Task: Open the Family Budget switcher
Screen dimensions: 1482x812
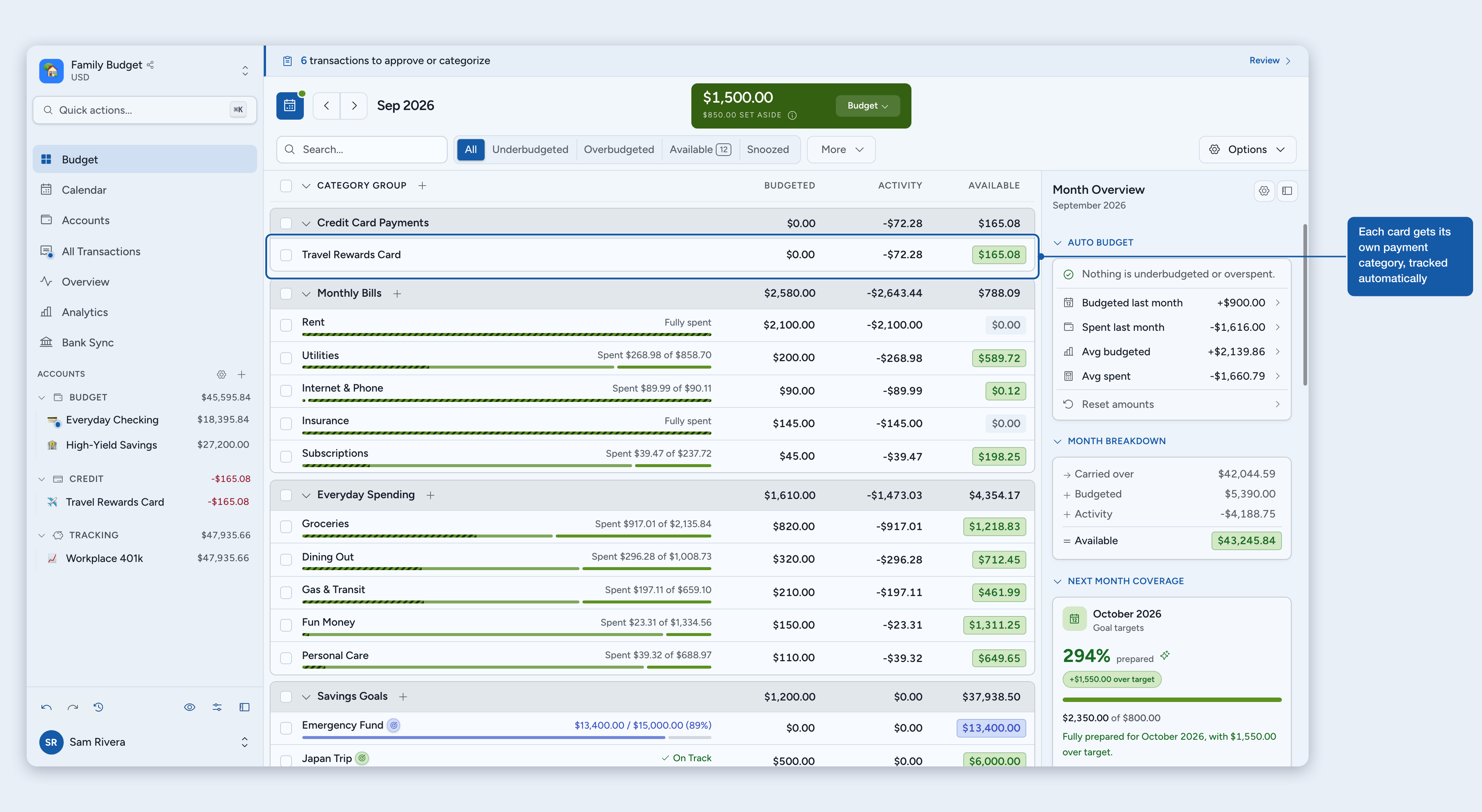Action: (x=245, y=71)
